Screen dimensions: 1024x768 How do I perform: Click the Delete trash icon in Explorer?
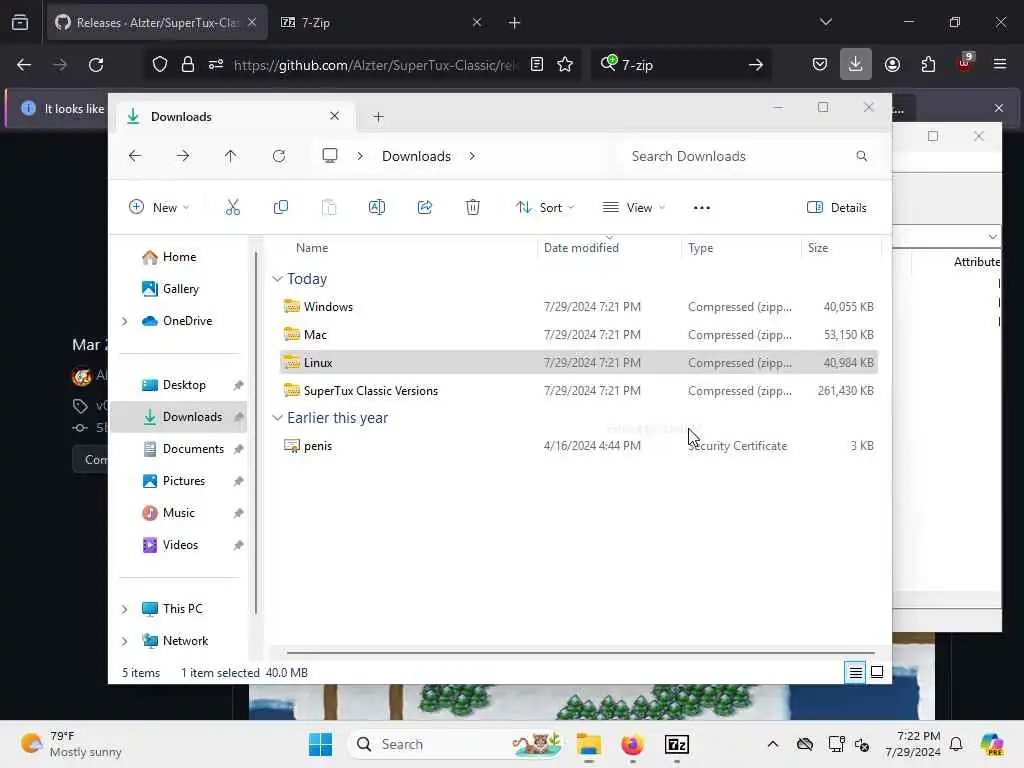pyautogui.click(x=473, y=208)
